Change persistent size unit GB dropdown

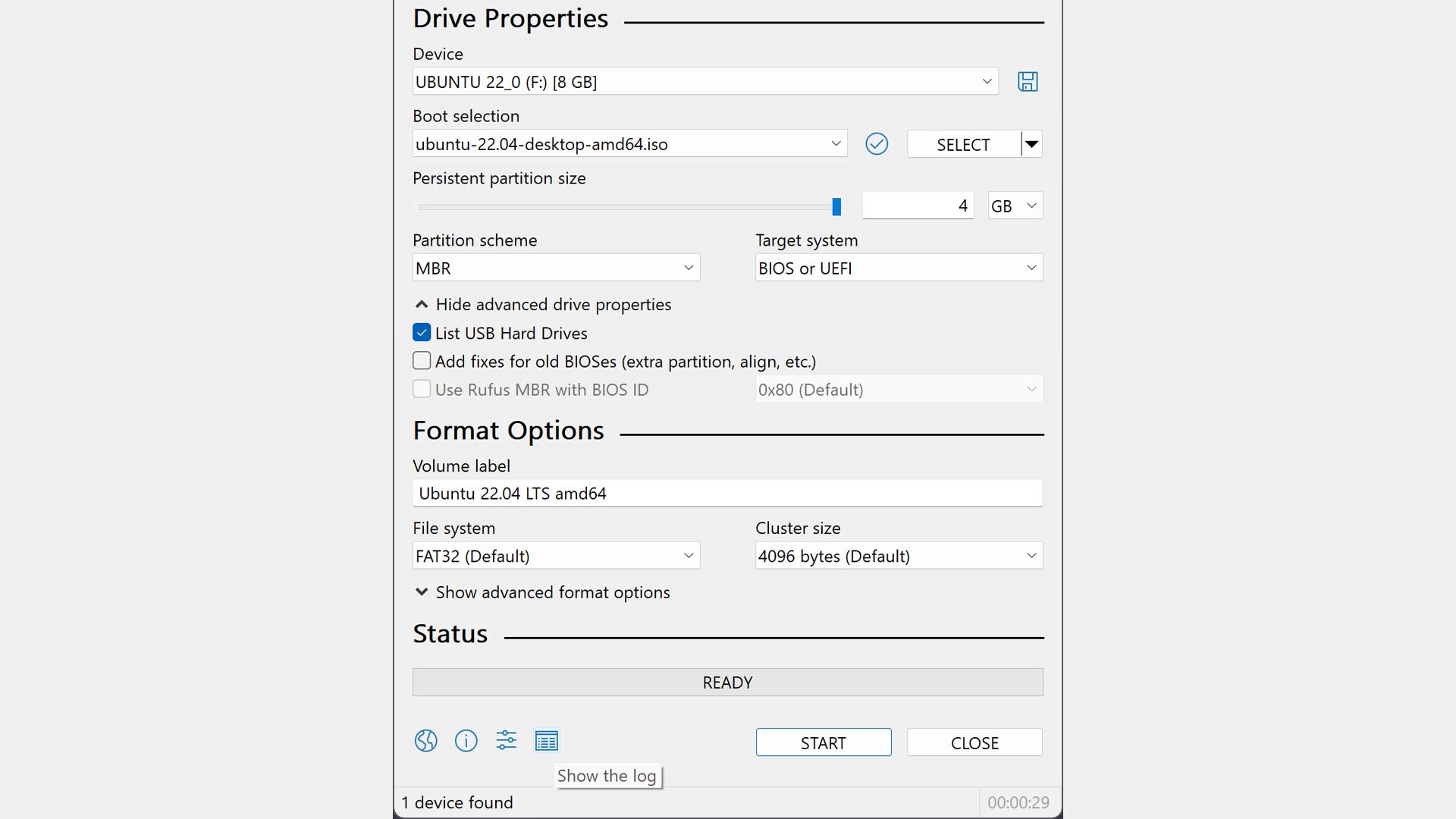(x=1015, y=206)
